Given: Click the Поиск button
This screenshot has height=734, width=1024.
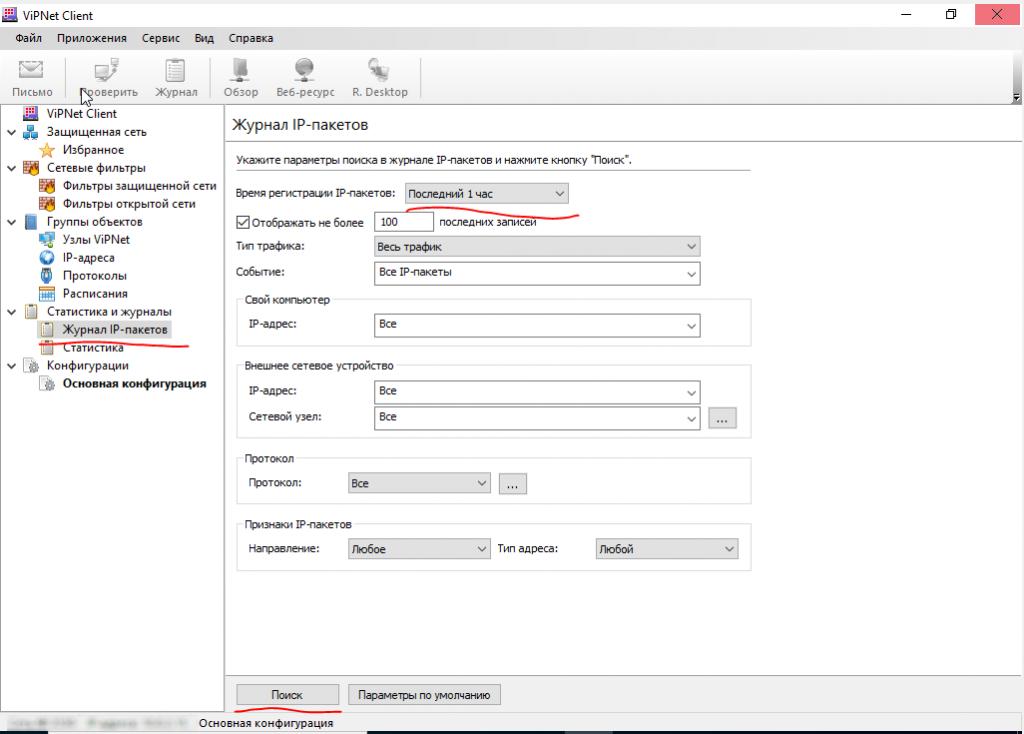Looking at the screenshot, I should pos(287,695).
